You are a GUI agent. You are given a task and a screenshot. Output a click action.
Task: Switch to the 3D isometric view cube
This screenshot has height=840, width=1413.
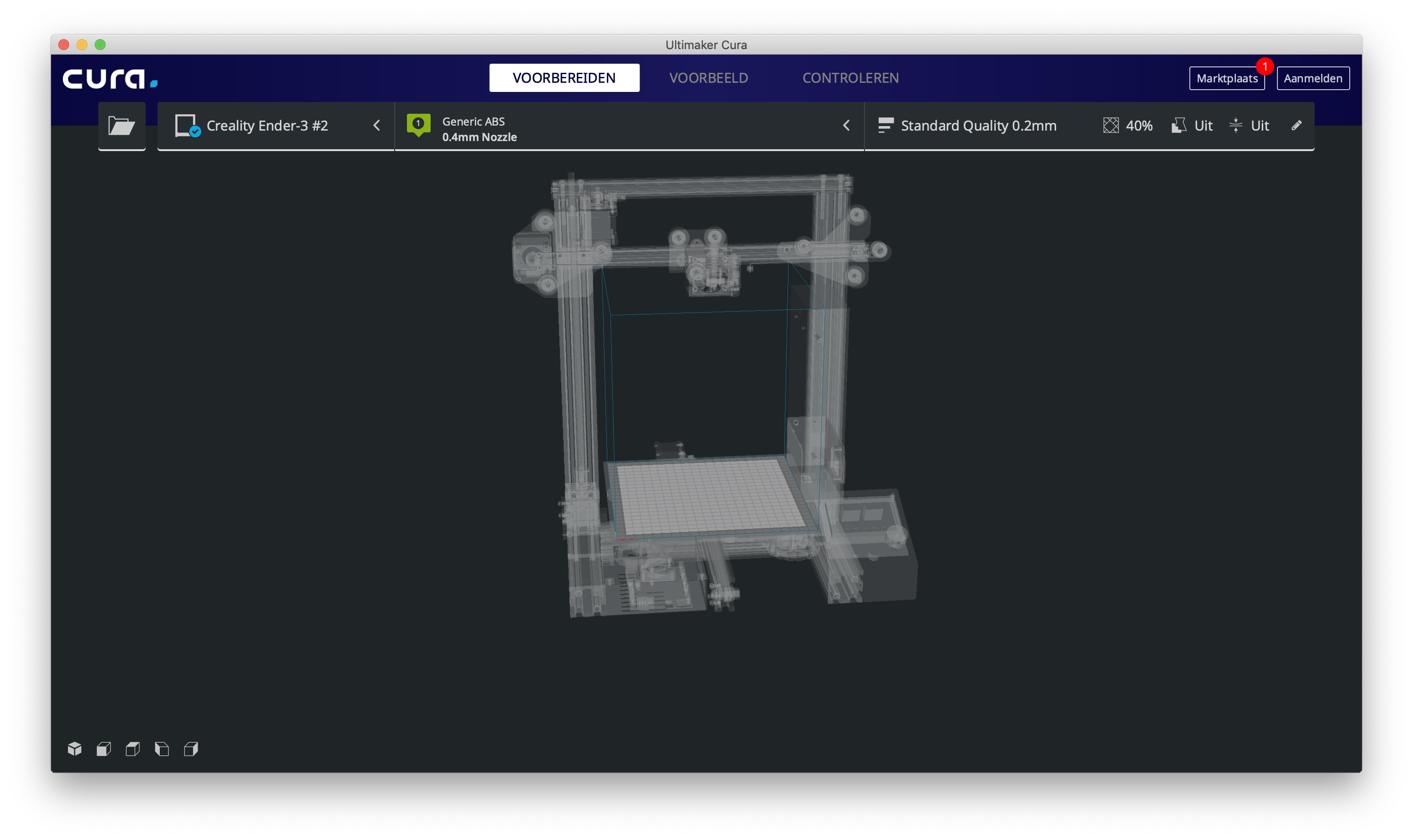75,749
